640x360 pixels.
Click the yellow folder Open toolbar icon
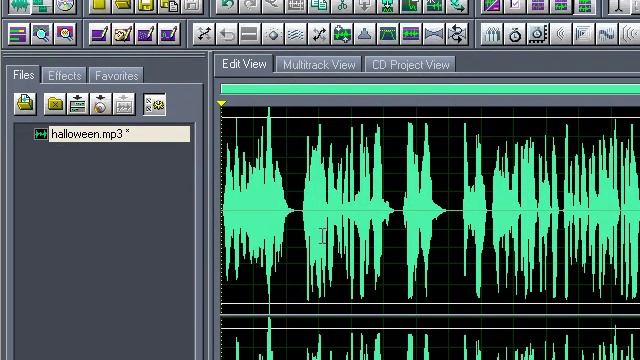pyautogui.click(x=122, y=6)
